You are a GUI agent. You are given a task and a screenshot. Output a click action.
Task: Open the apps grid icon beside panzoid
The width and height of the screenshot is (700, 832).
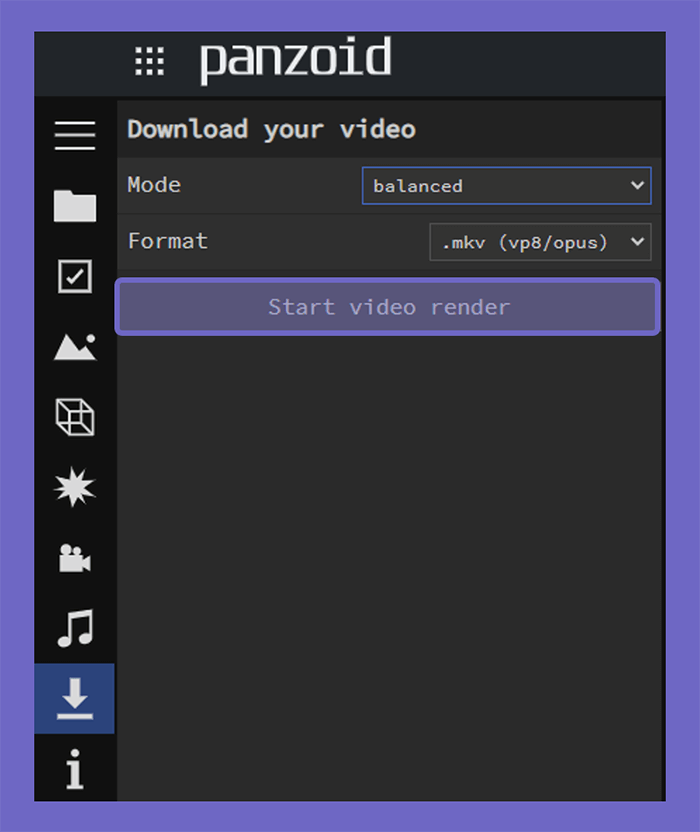point(149,62)
